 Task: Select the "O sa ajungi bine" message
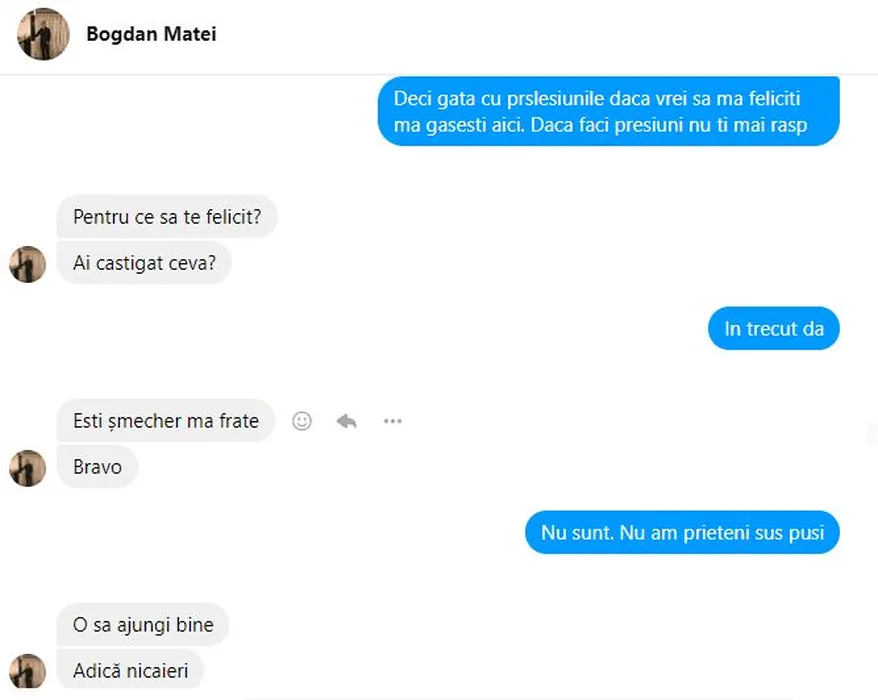(x=143, y=625)
